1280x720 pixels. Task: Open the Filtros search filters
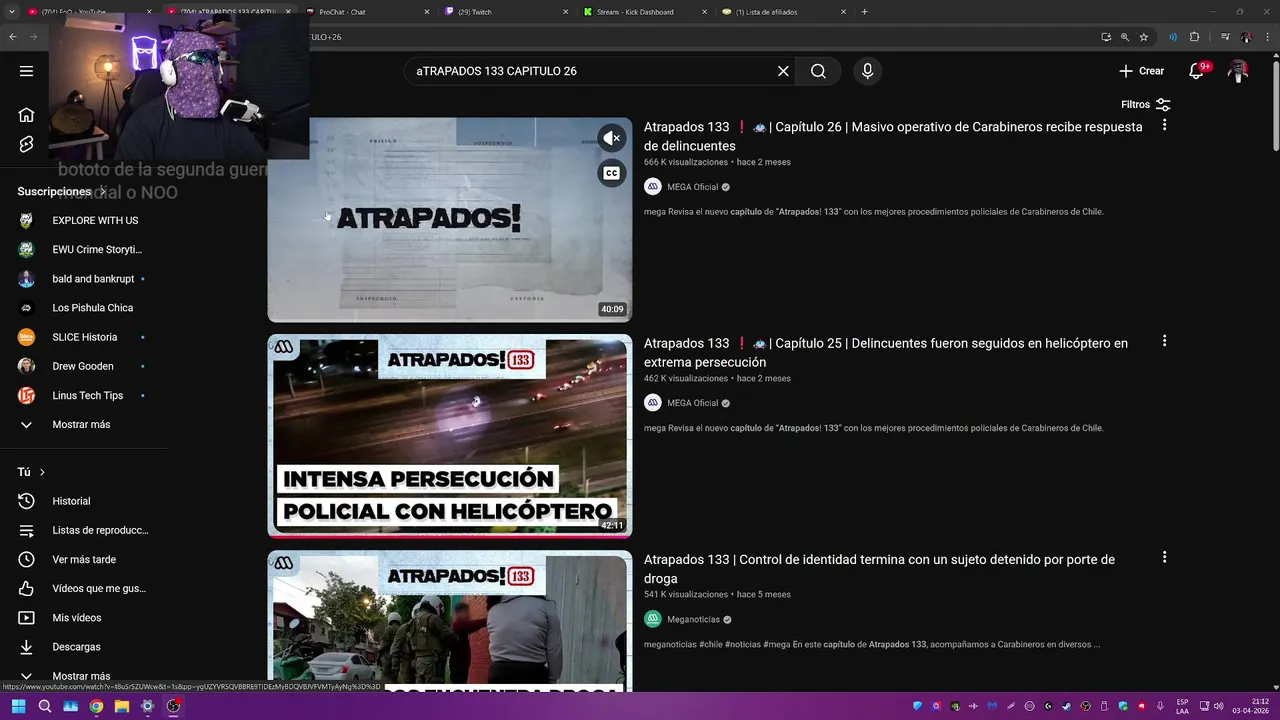coord(1145,104)
